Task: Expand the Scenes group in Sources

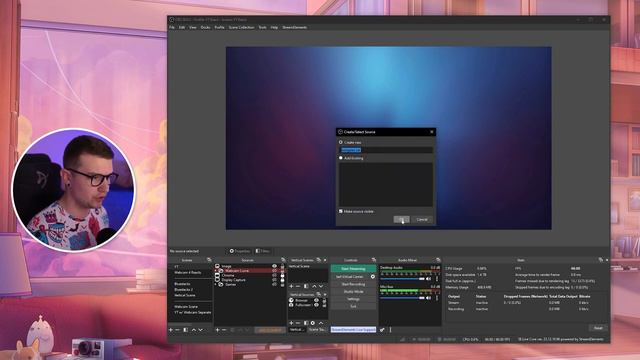Action: click(x=216, y=284)
